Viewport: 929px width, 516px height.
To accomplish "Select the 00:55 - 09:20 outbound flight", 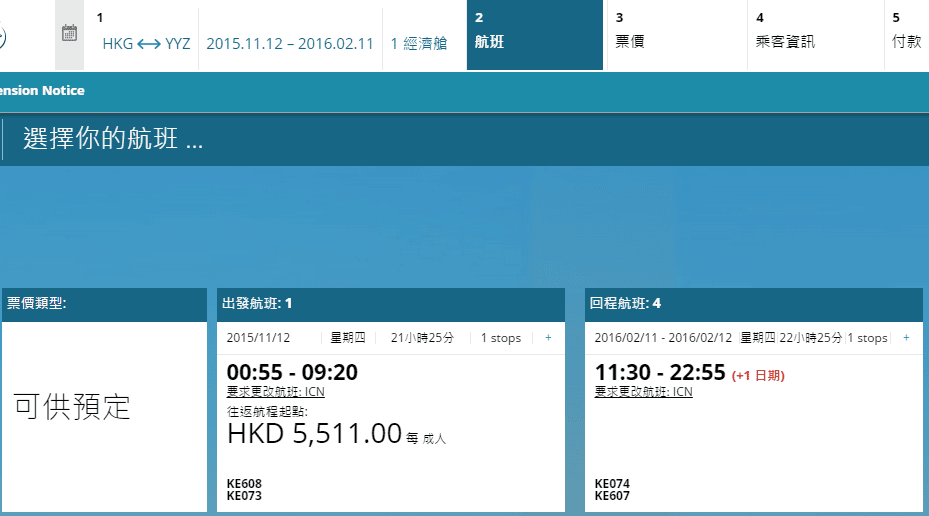I will pyautogui.click(x=293, y=373).
